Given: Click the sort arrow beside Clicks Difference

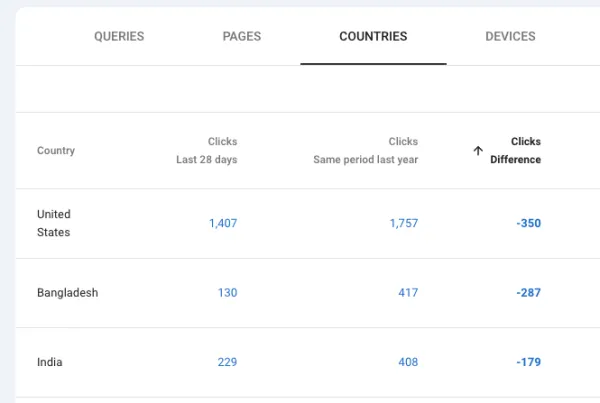Looking at the screenshot, I should (x=478, y=150).
